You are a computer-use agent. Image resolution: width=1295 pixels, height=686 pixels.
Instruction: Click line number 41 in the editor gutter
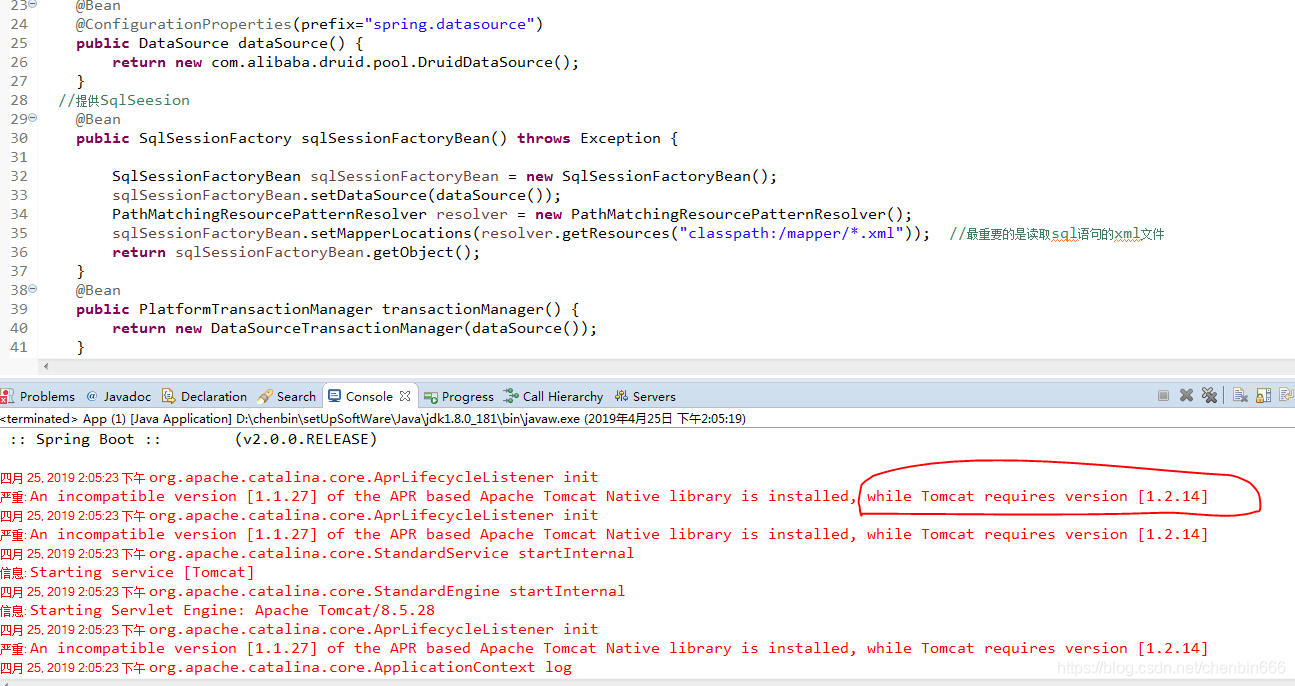point(19,347)
